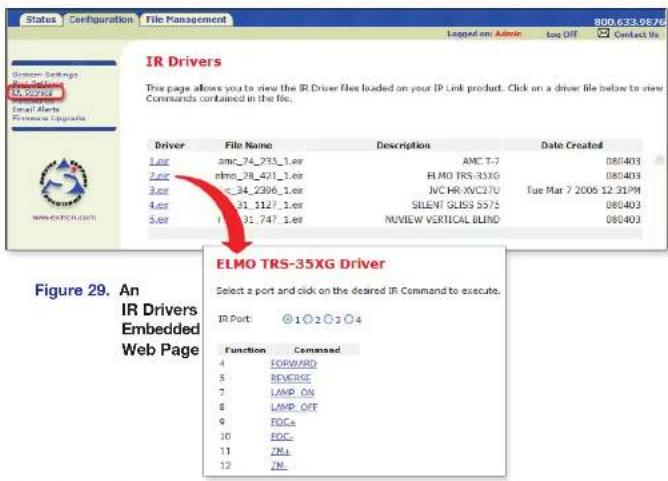Click the www.extron.com link

64,217
